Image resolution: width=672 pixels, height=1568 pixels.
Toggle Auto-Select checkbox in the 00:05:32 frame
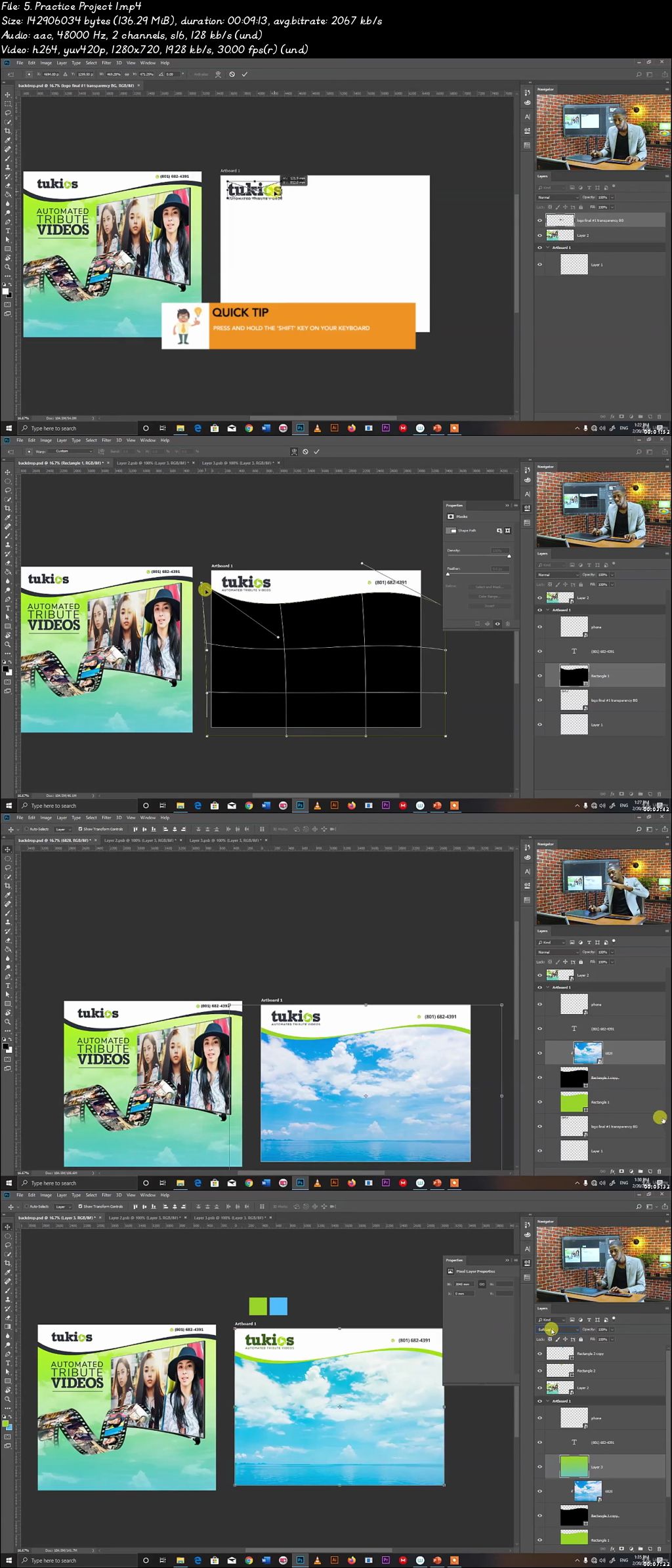tap(27, 829)
